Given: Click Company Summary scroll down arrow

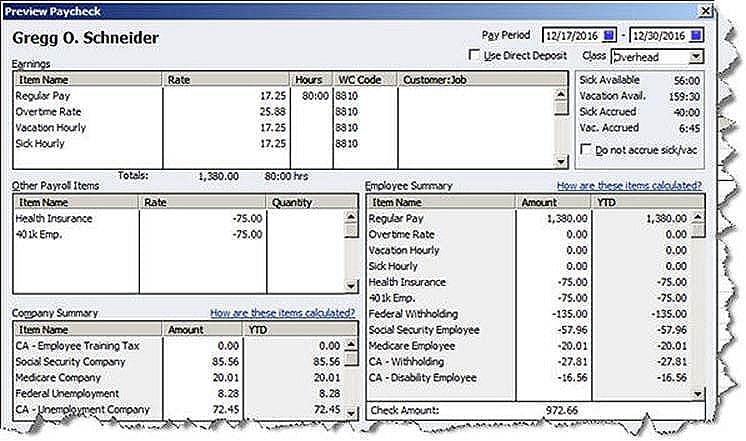Looking at the screenshot, I should (351, 413).
